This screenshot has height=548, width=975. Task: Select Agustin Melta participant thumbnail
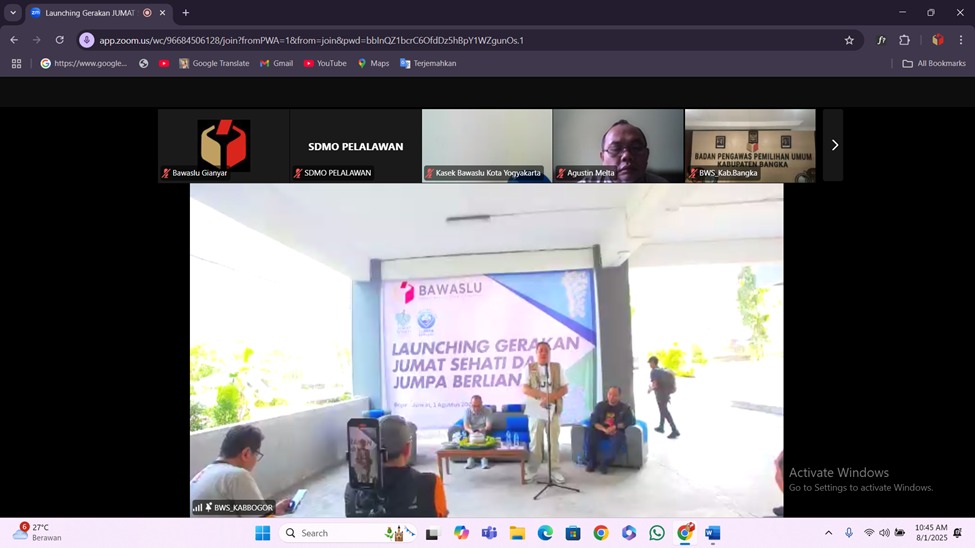click(618, 146)
